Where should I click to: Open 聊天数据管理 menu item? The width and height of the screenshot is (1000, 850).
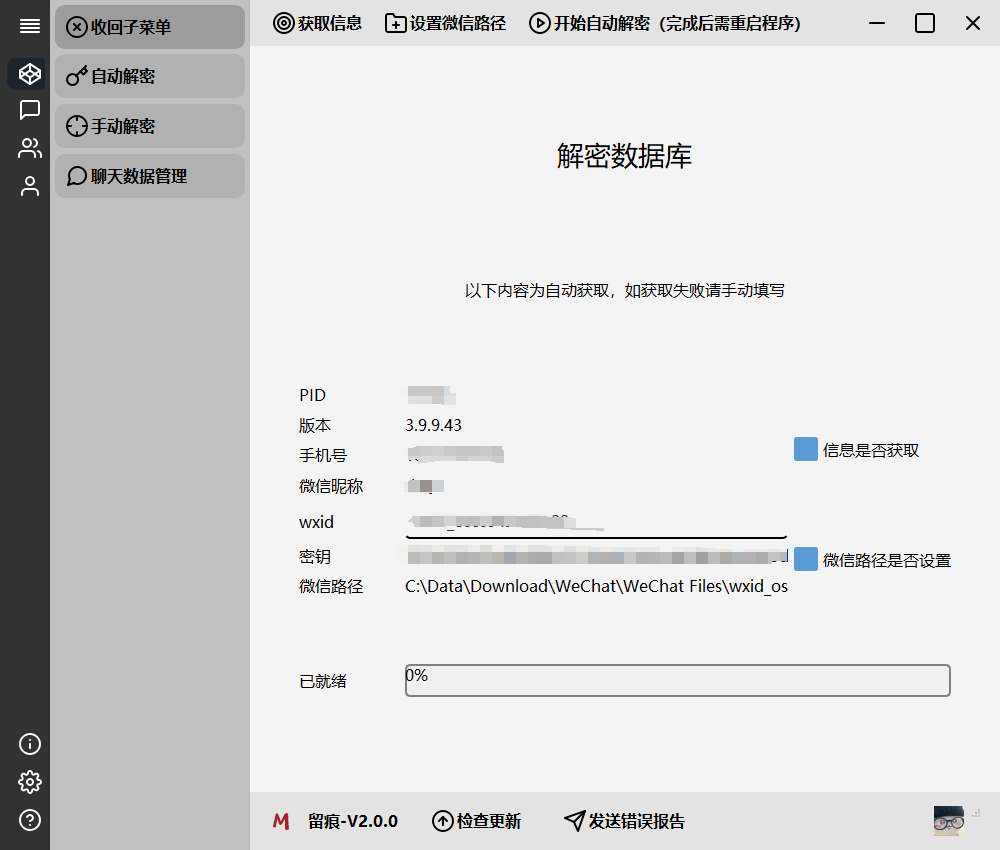[150, 175]
